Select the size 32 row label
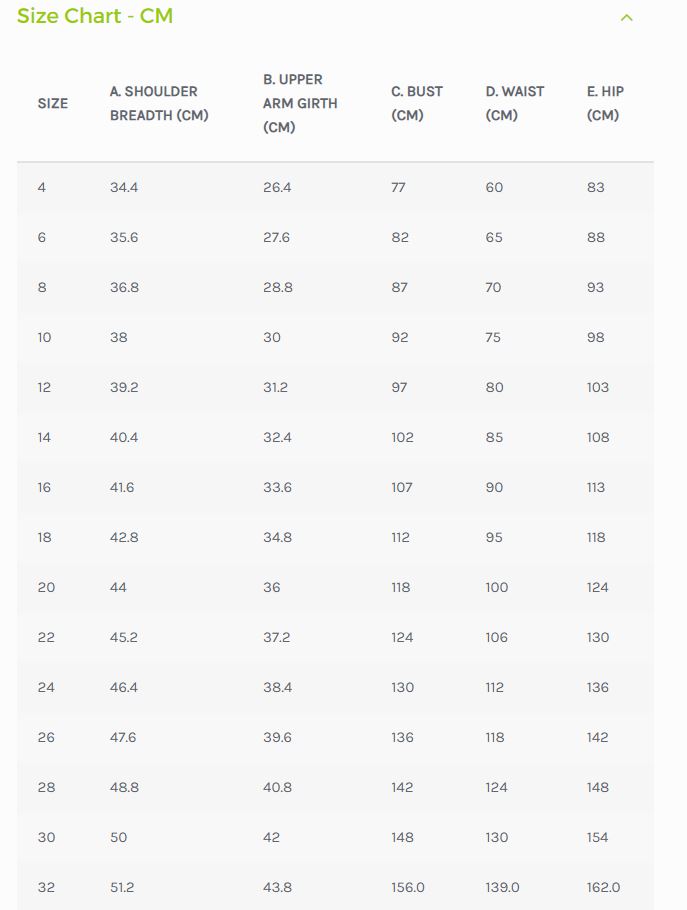The height and width of the screenshot is (910, 687). [x=46, y=887]
